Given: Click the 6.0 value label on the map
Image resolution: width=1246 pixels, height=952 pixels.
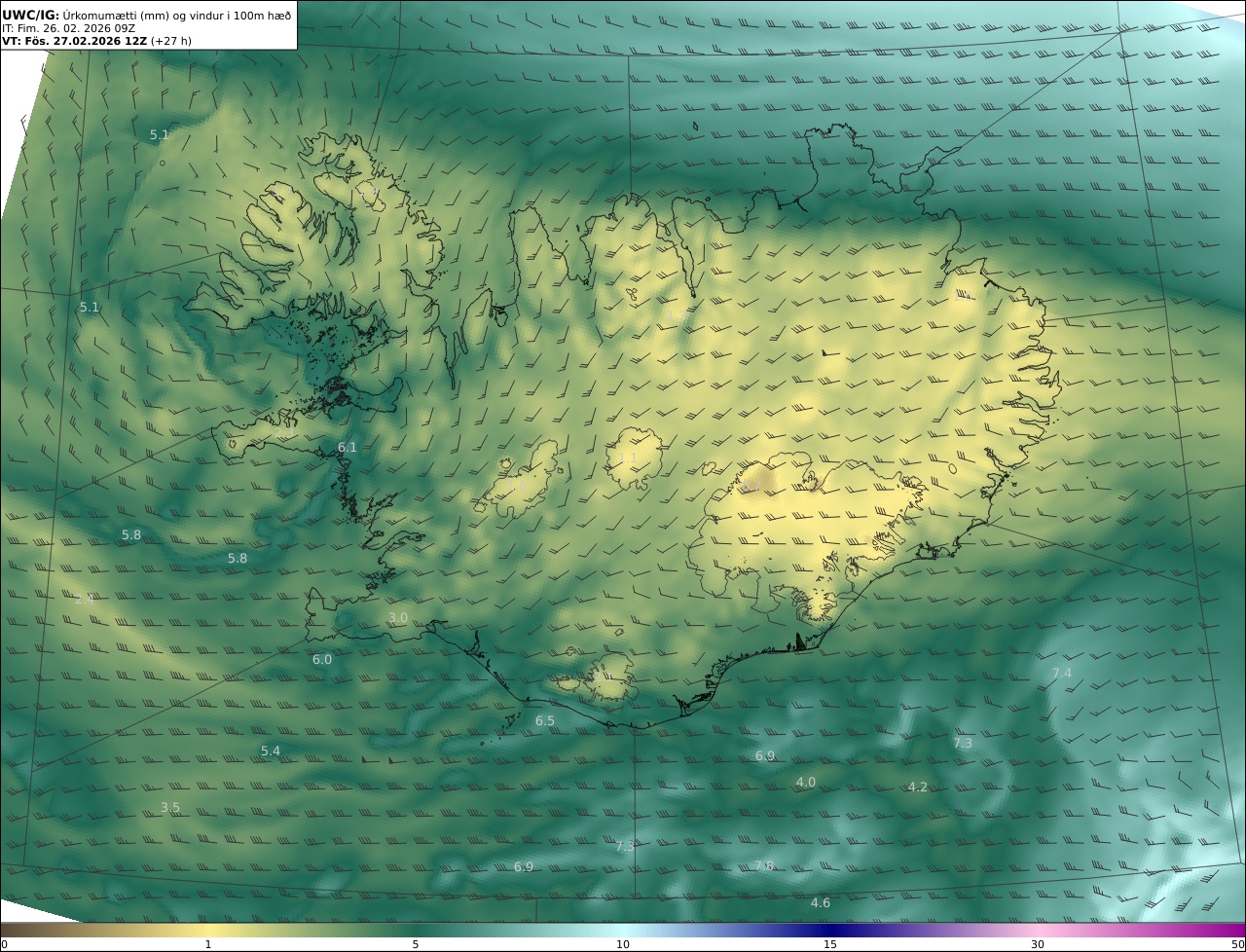Looking at the screenshot, I should pos(322,660).
